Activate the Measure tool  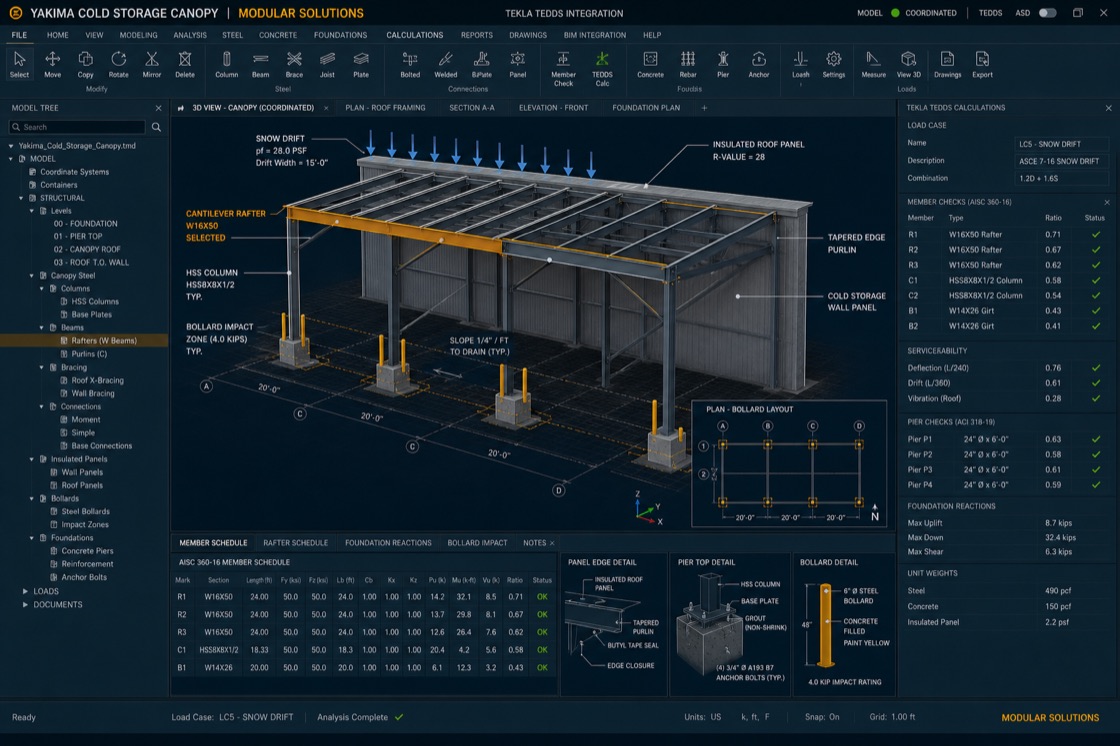coord(873,64)
